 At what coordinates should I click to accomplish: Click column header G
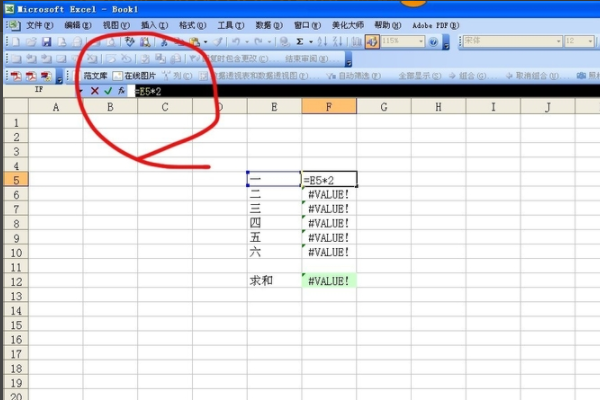(x=384, y=106)
